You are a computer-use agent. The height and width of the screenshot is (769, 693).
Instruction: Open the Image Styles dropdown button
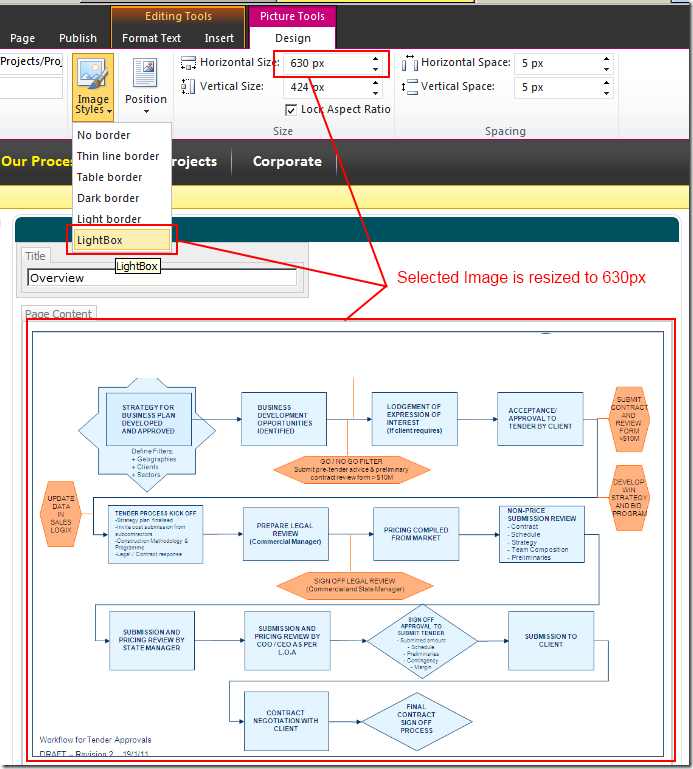click(x=92, y=88)
